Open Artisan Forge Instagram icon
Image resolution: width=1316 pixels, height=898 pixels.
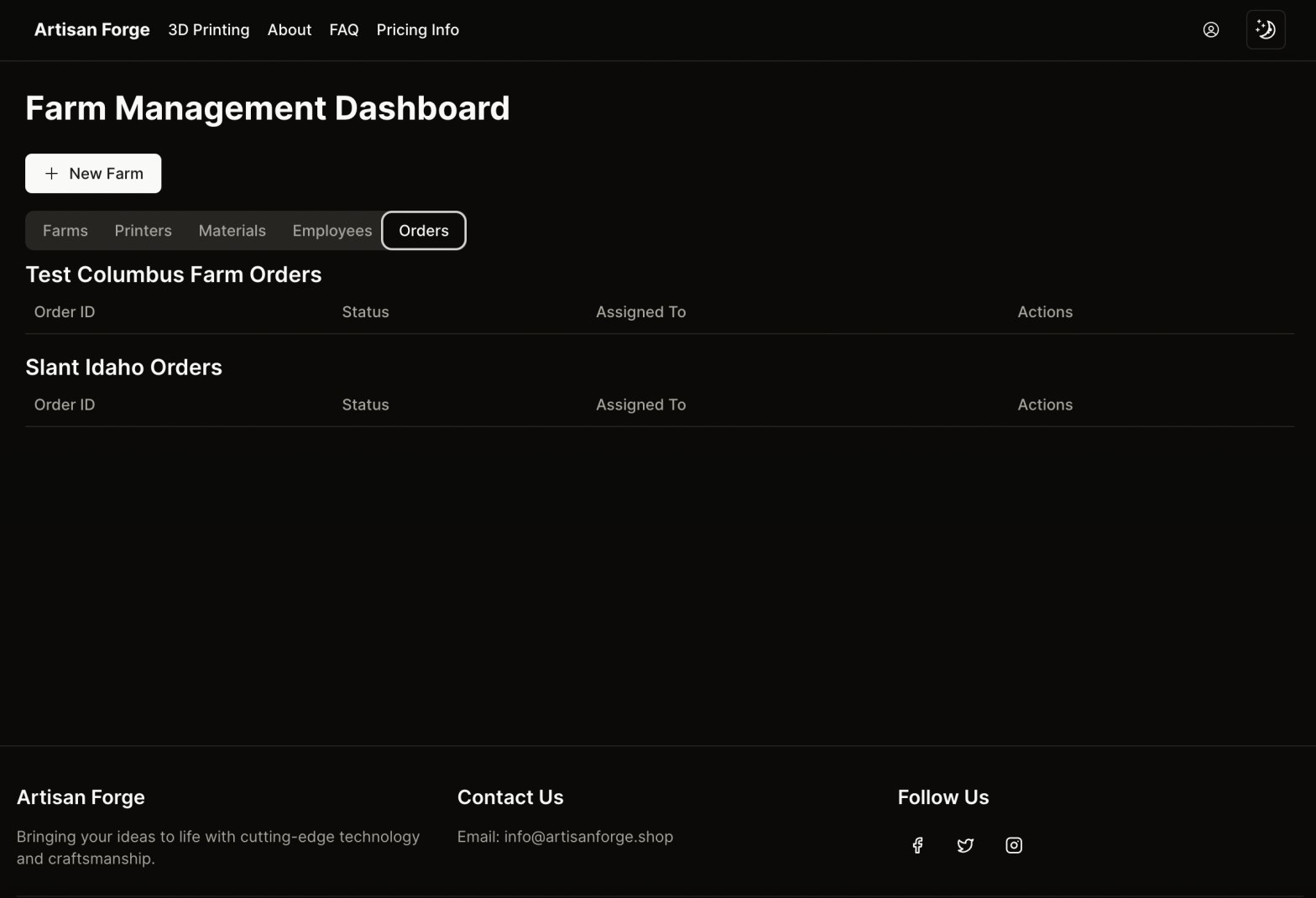click(x=1014, y=845)
